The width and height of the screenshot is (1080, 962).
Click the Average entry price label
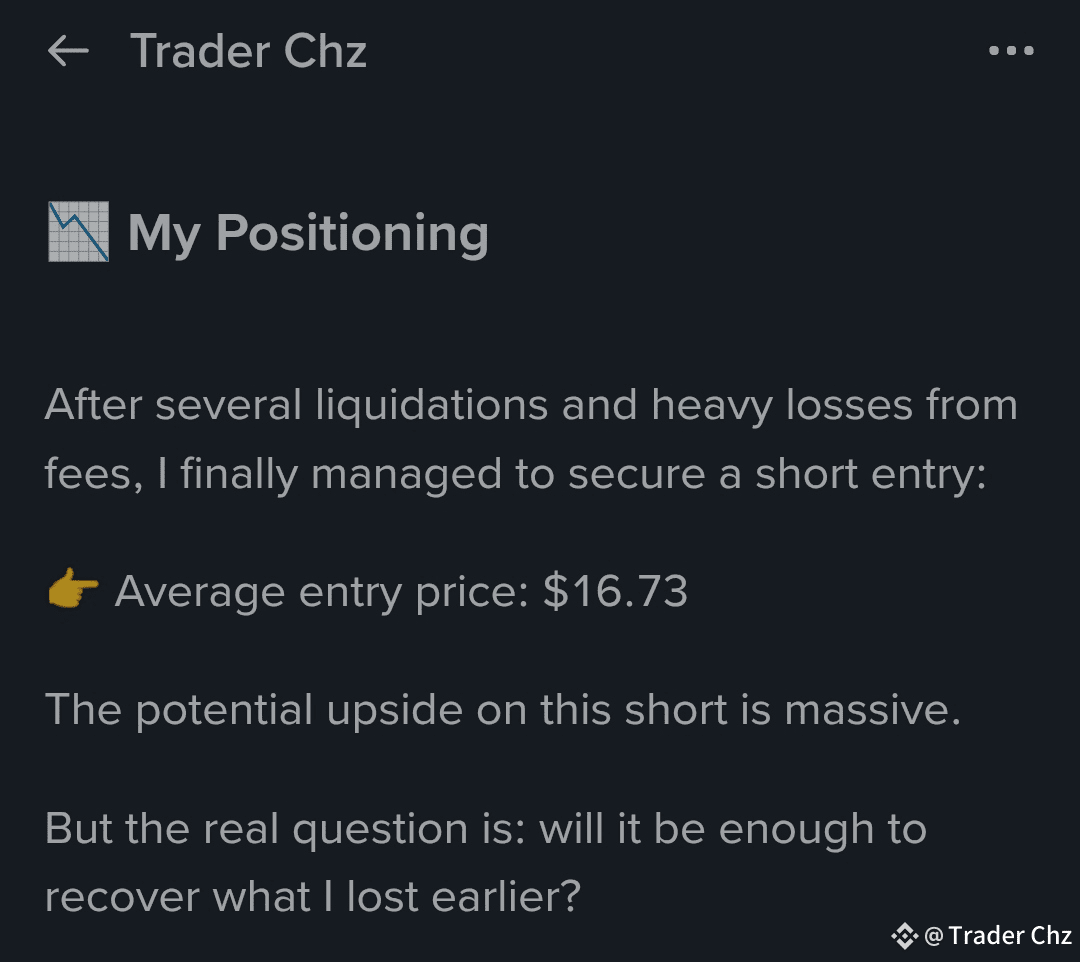[321, 592]
